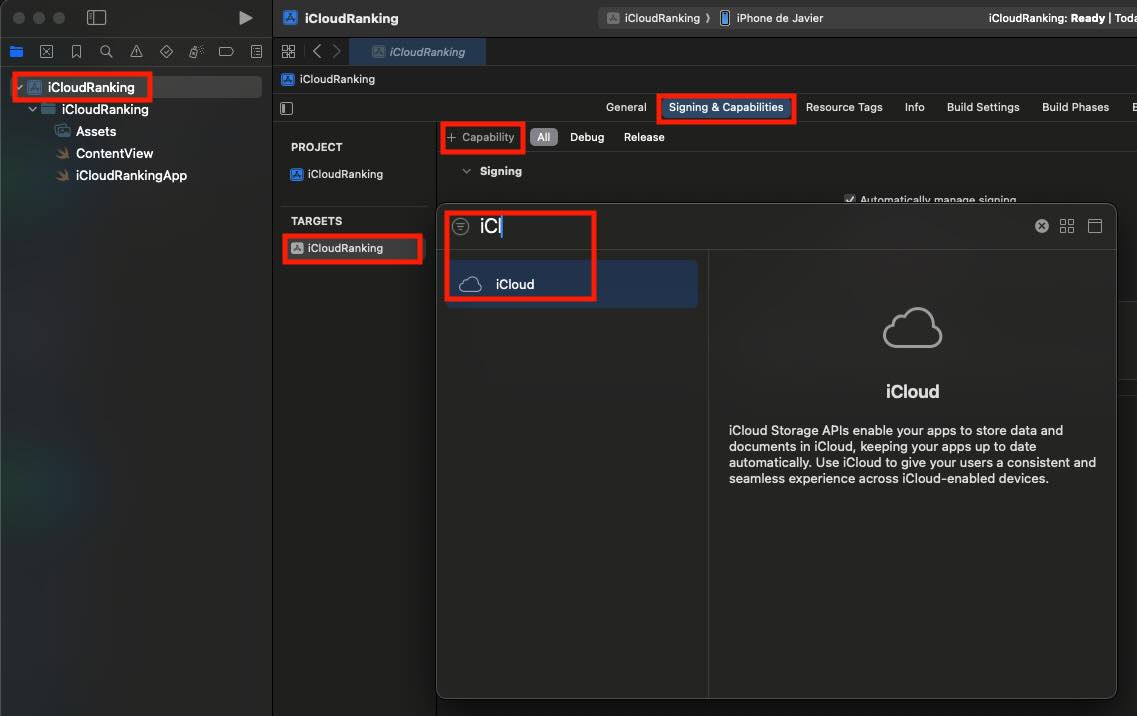
Task: Collapse the iCloudRanking folder group
Action: 33,110
